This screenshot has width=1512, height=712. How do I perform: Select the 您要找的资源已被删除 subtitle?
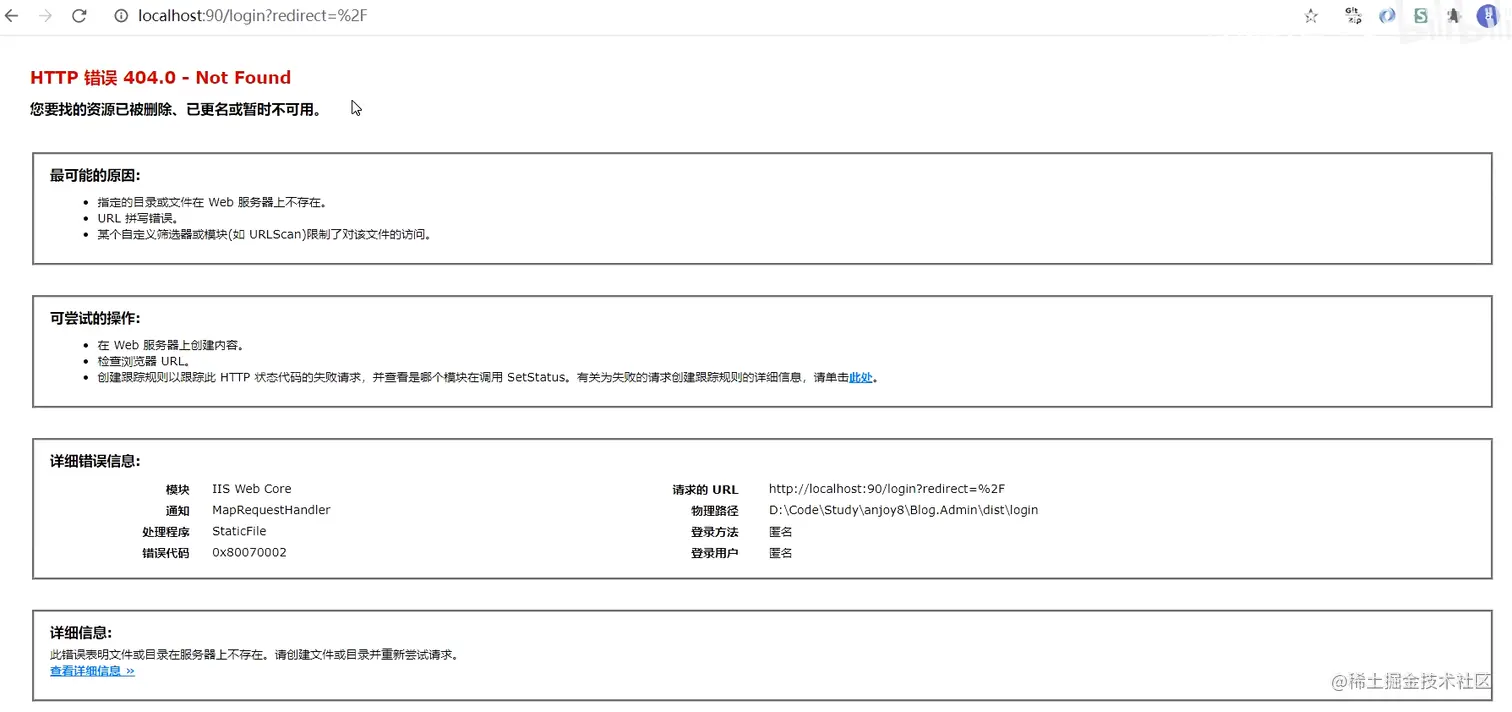[176, 110]
